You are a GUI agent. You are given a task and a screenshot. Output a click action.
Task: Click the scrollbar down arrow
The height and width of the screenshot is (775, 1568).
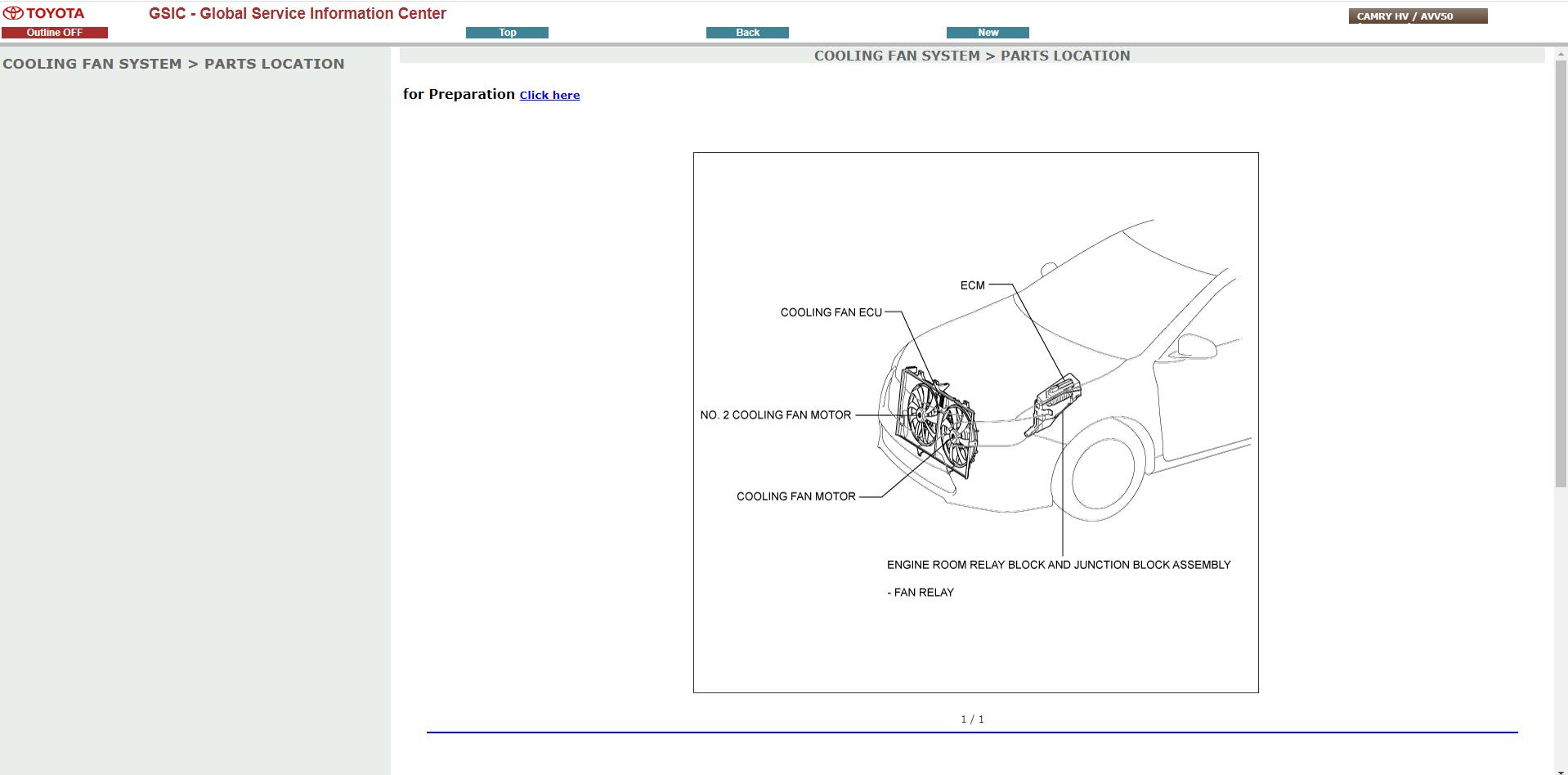coord(1561,770)
